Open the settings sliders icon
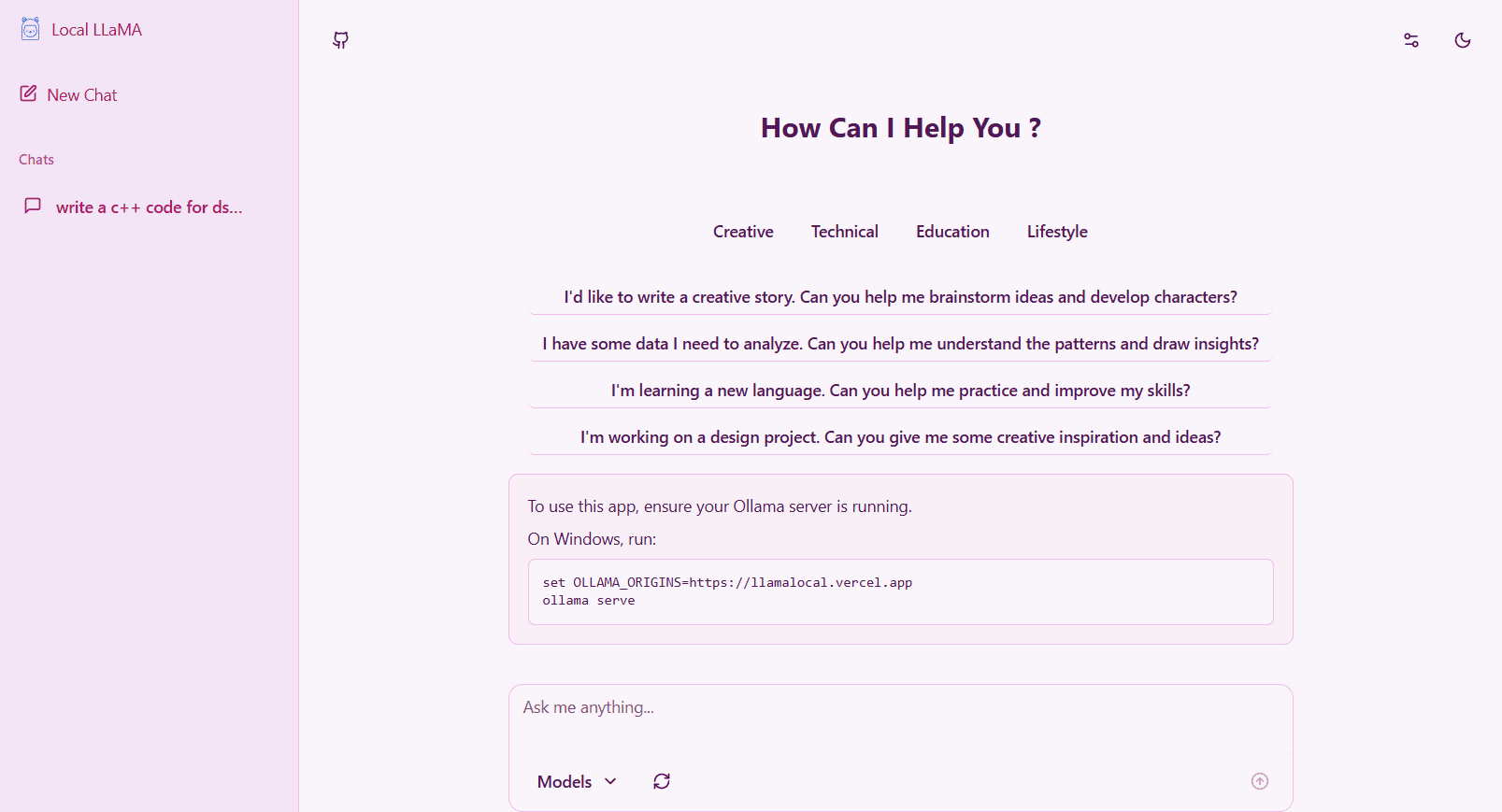The image size is (1502, 812). 1411,40
